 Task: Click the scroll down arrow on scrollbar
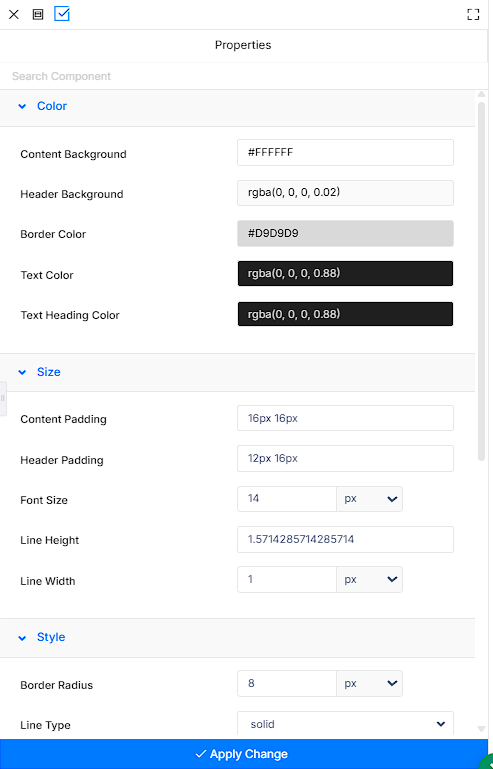tap(481, 729)
